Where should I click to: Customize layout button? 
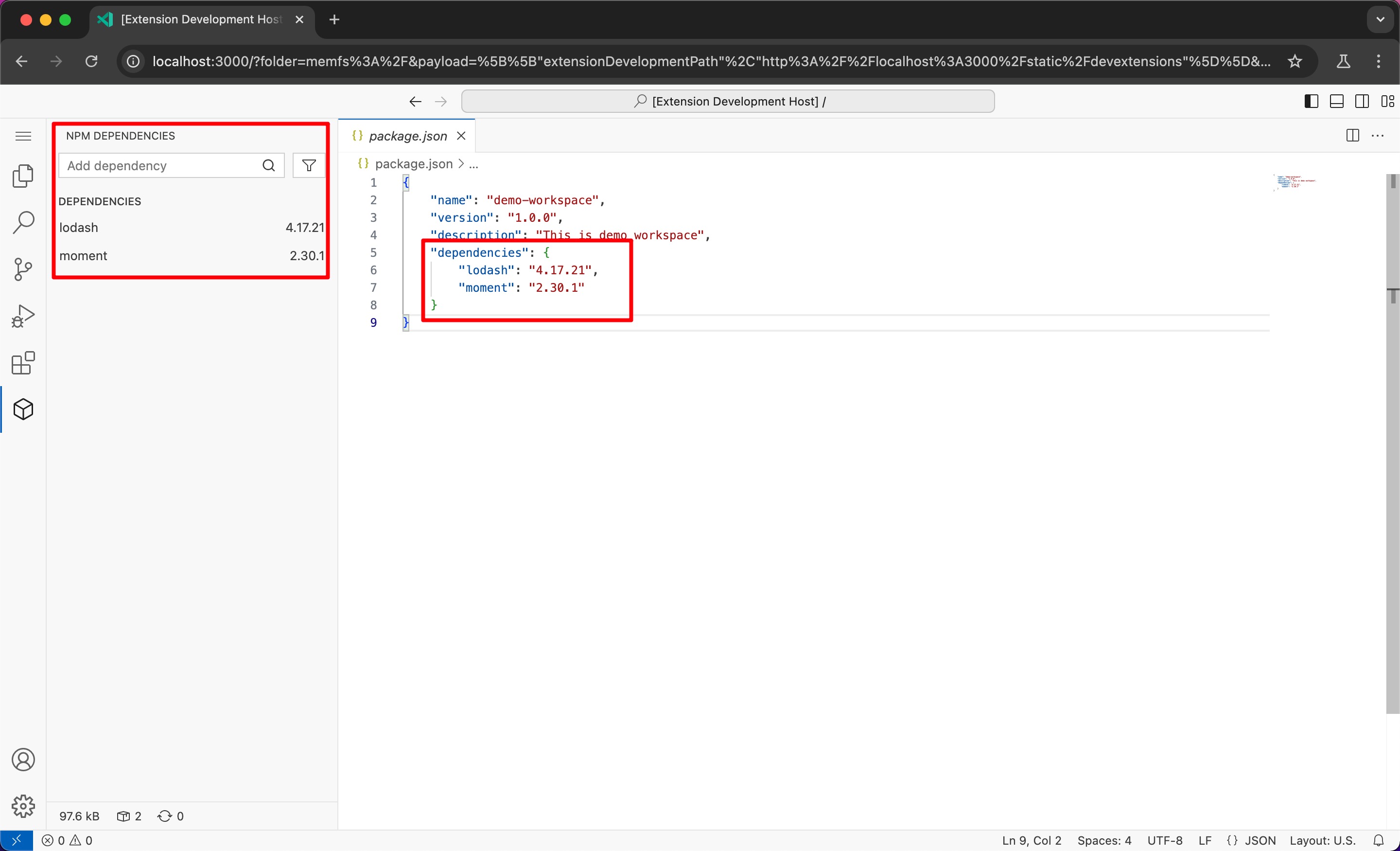tap(1387, 101)
